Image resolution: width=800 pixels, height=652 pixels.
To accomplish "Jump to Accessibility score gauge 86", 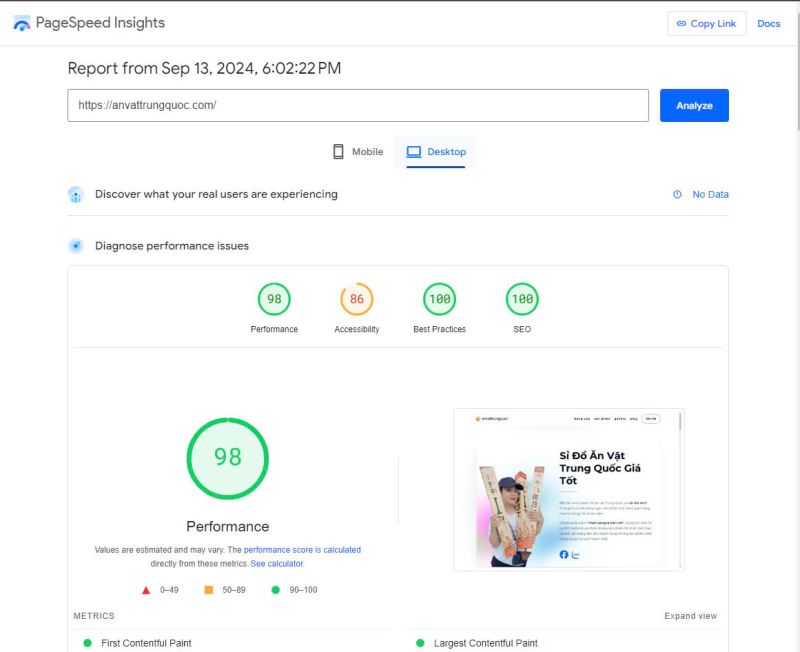I will pos(356,299).
